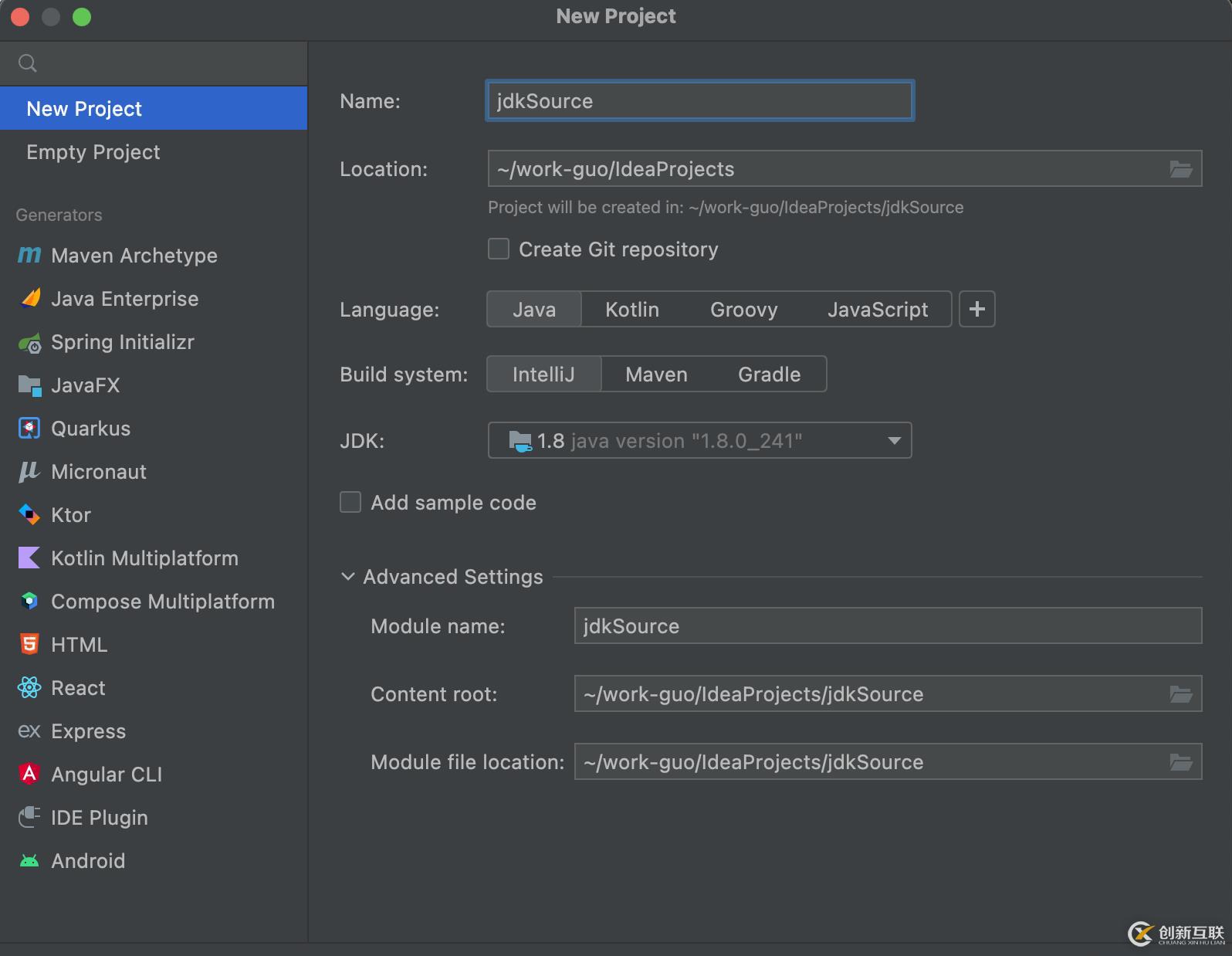The height and width of the screenshot is (956, 1232).
Task: Click the Micronaut mu icon
Action: [29, 472]
